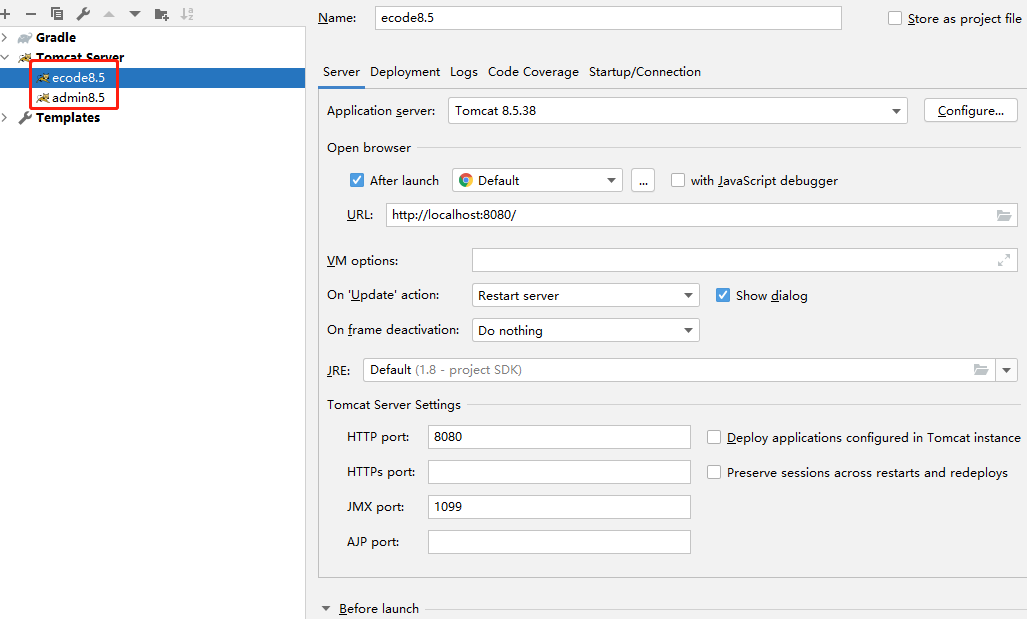
Task: Click the Gradle elephant icon in the tree
Action: (25, 38)
